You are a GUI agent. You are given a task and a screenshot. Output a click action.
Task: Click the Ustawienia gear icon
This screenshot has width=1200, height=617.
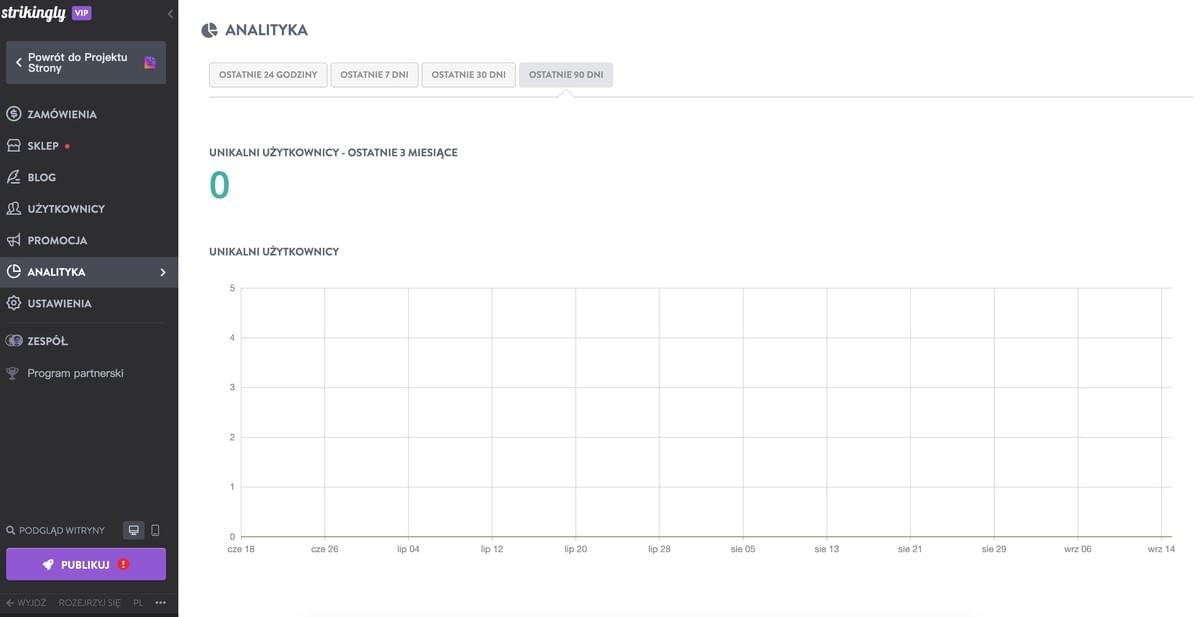coord(13,303)
